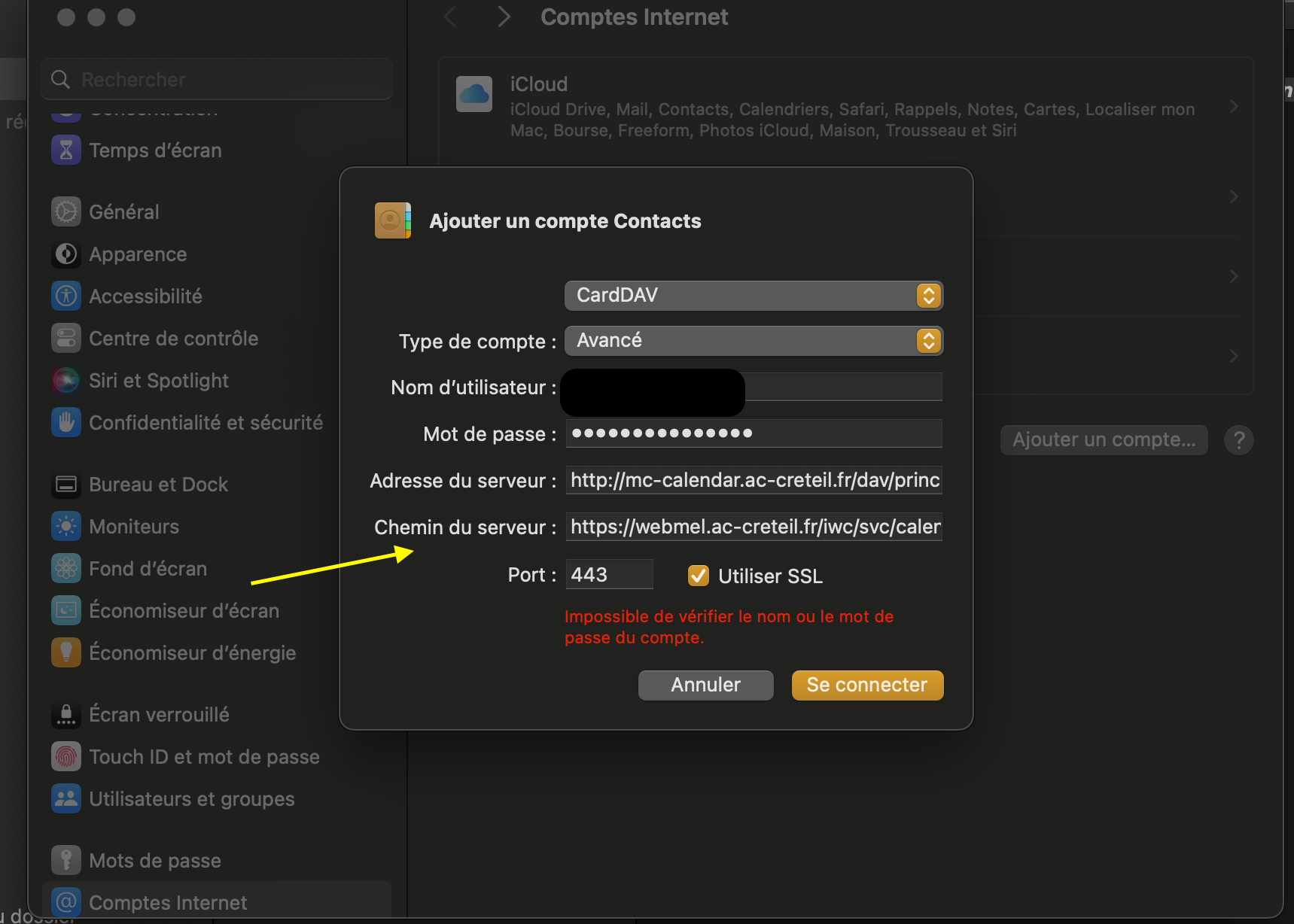
Task: Select Centre de contrôle in sidebar
Action: (x=216, y=338)
